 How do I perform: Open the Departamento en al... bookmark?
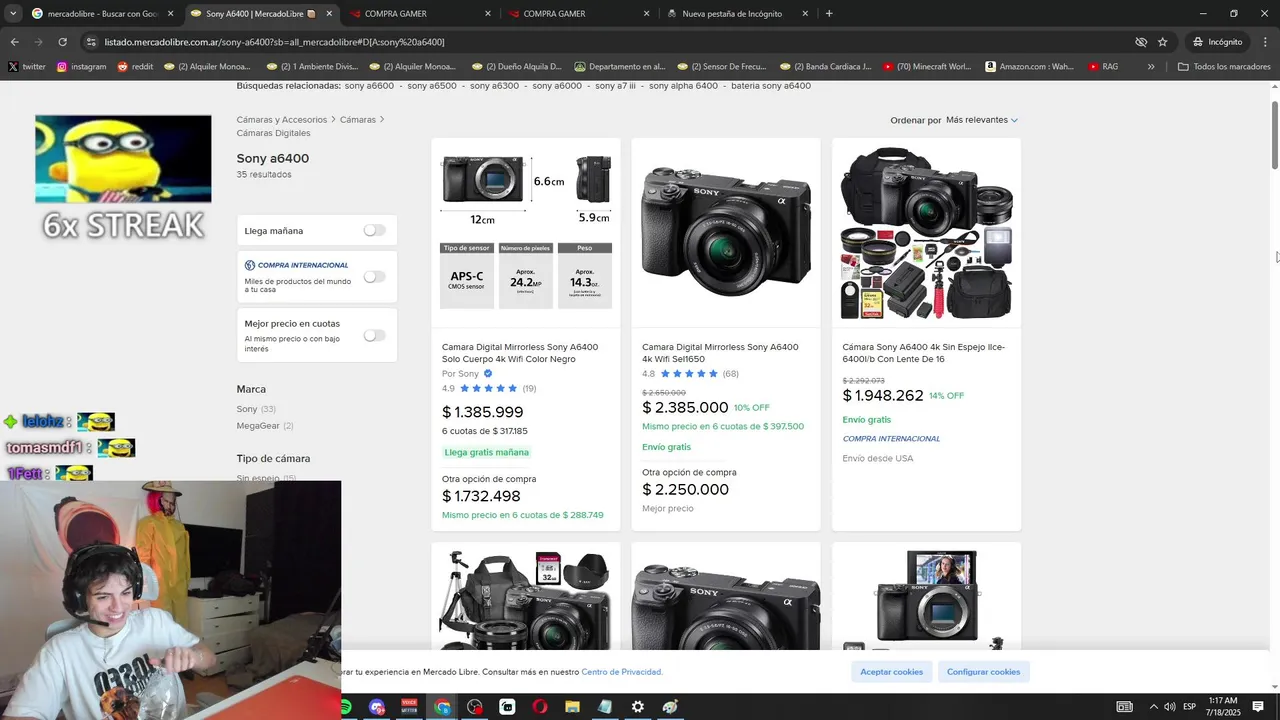(x=620, y=67)
